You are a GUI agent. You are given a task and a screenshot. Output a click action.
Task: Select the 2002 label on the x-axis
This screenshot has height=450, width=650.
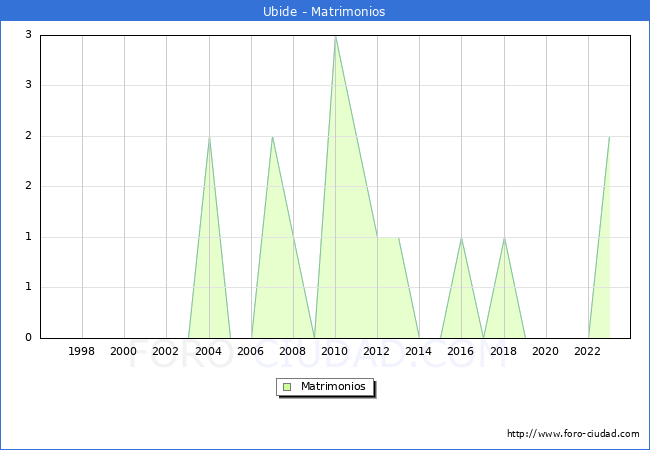pyautogui.click(x=166, y=351)
